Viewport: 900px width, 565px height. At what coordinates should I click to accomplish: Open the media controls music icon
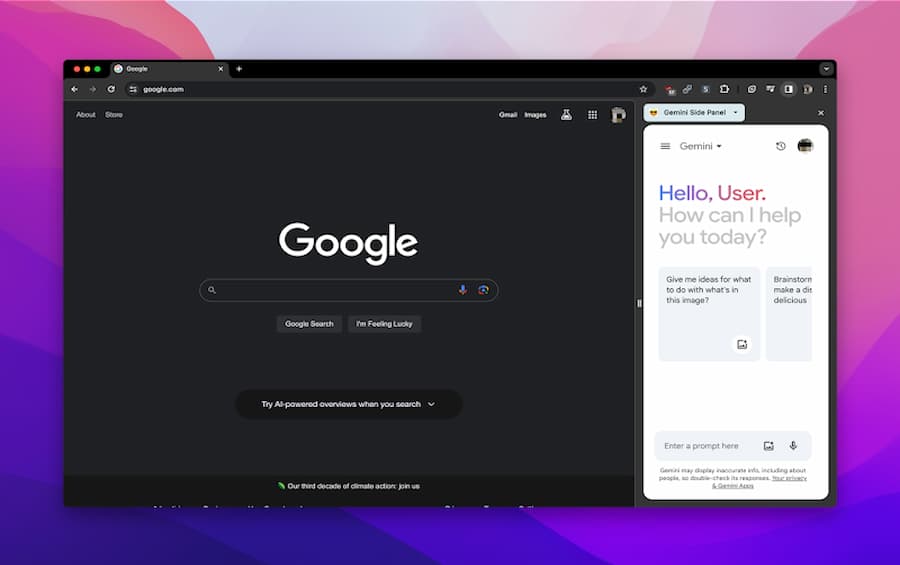click(x=770, y=89)
